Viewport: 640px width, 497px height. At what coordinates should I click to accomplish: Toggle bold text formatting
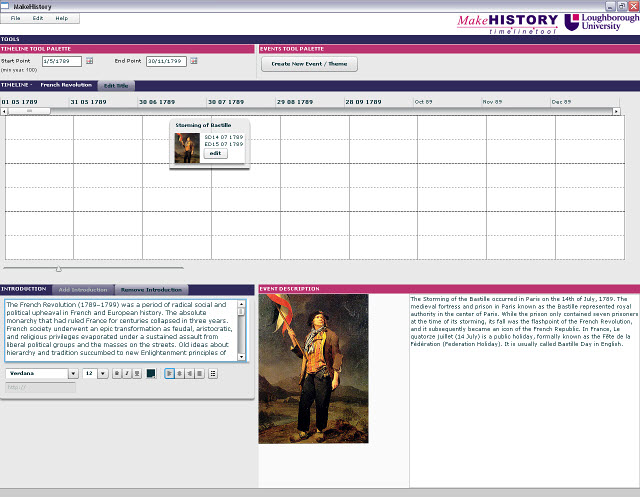(116, 373)
